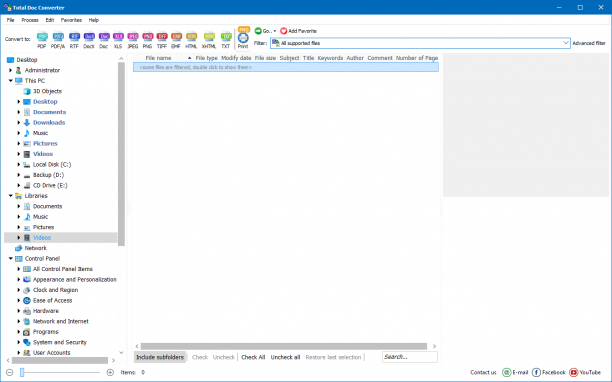Viewport: 612px width, 382px height.
Task: Open the Filter dropdown list
Action: (x=566, y=43)
